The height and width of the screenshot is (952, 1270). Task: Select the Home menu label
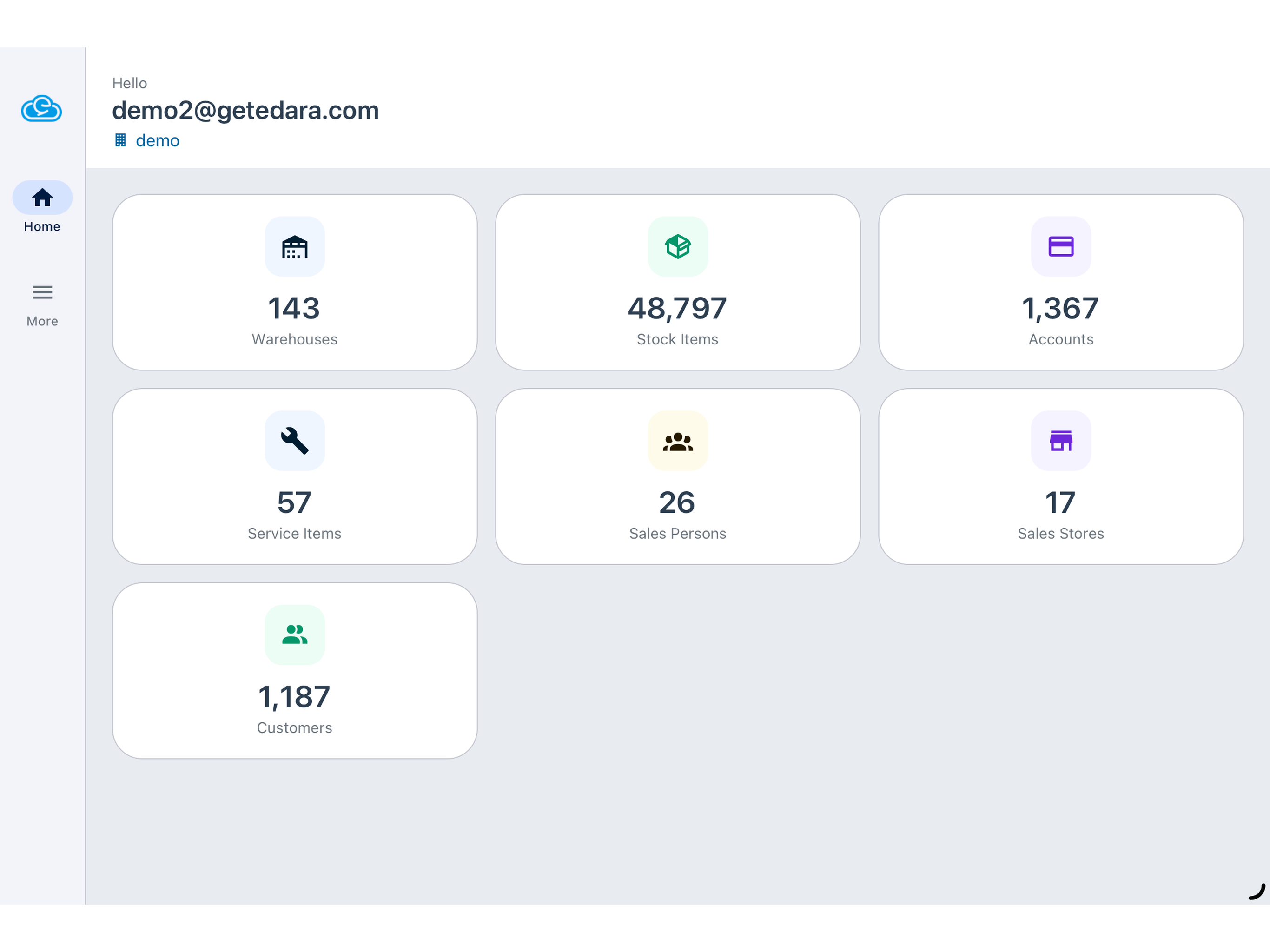click(42, 227)
